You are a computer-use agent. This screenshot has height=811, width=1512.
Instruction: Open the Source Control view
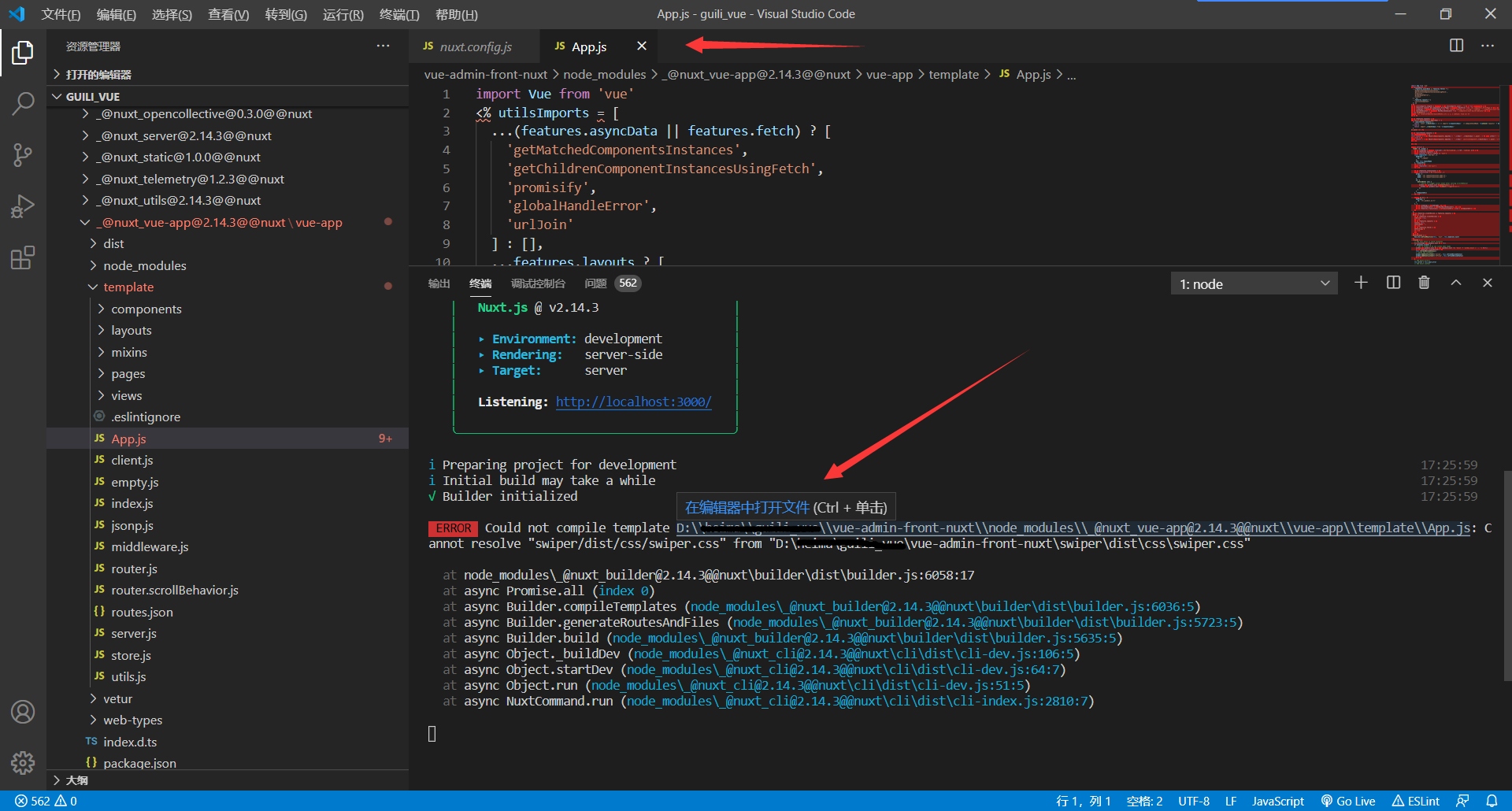click(x=23, y=154)
